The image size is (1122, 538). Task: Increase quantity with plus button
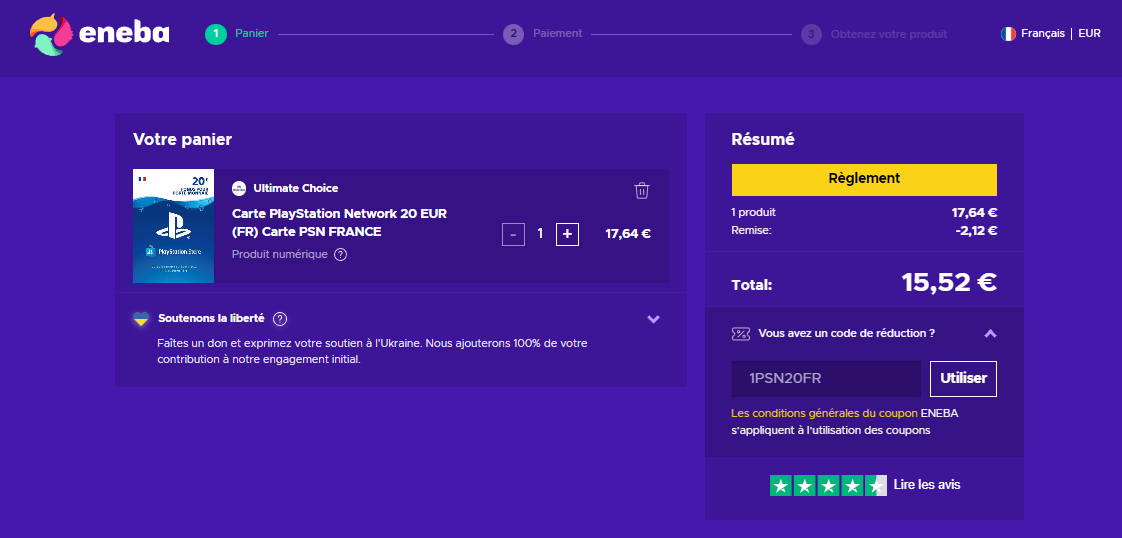point(567,234)
